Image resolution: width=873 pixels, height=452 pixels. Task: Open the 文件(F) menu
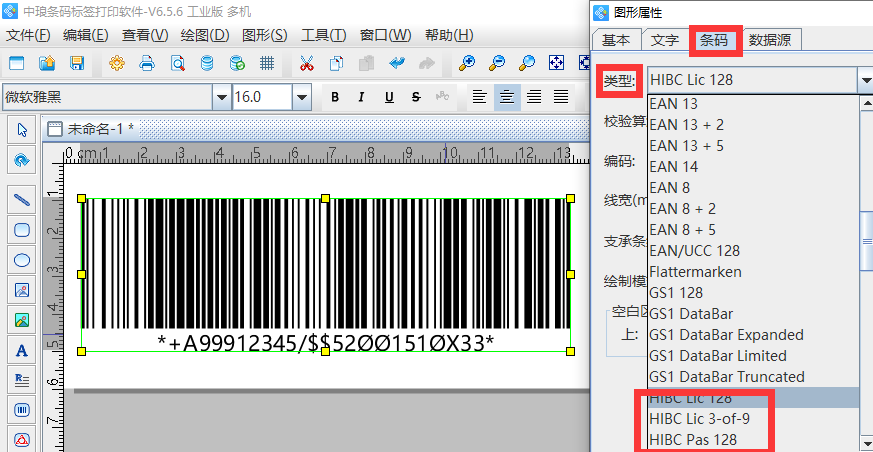28,35
